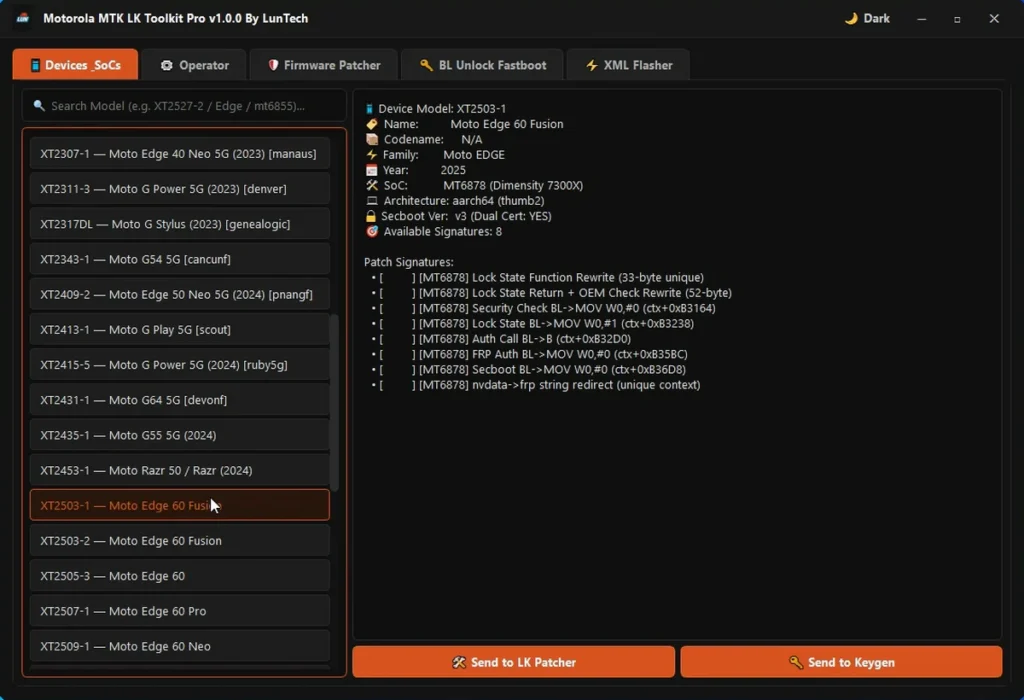The height and width of the screenshot is (700, 1024).
Task: Close the toolkit window
Action: (x=994, y=19)
